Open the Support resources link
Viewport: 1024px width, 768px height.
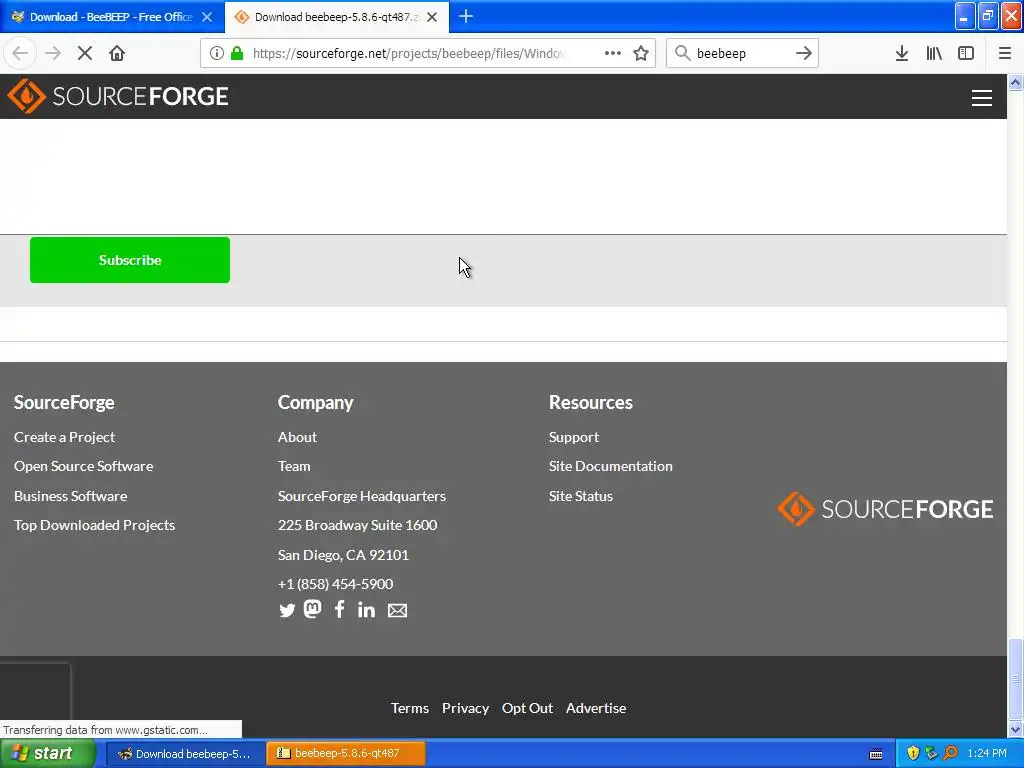573,437
